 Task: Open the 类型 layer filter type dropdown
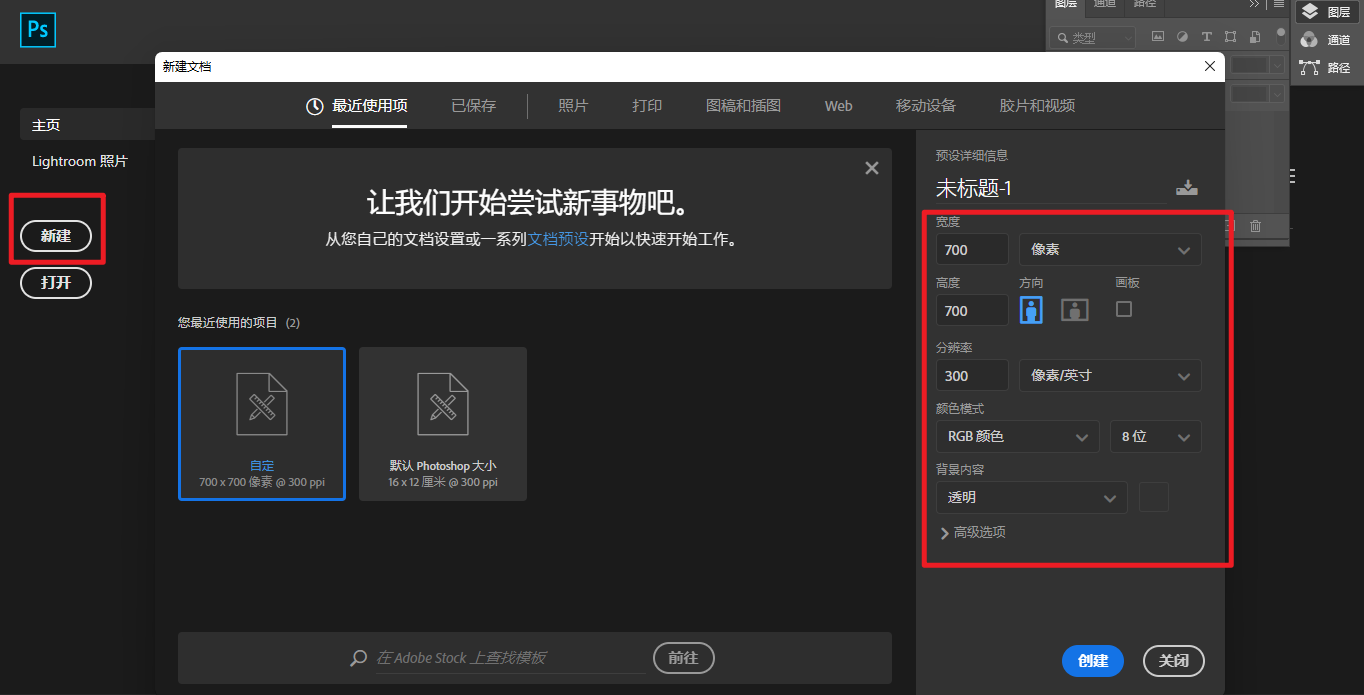(1092, 37)
